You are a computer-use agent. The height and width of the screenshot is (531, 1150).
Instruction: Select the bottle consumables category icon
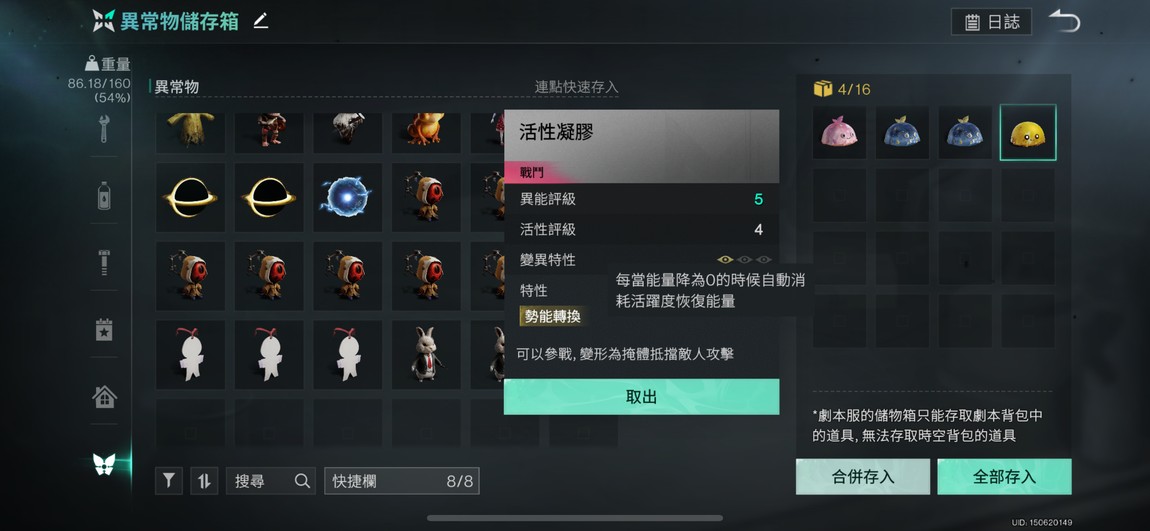[x=104, y=196]
